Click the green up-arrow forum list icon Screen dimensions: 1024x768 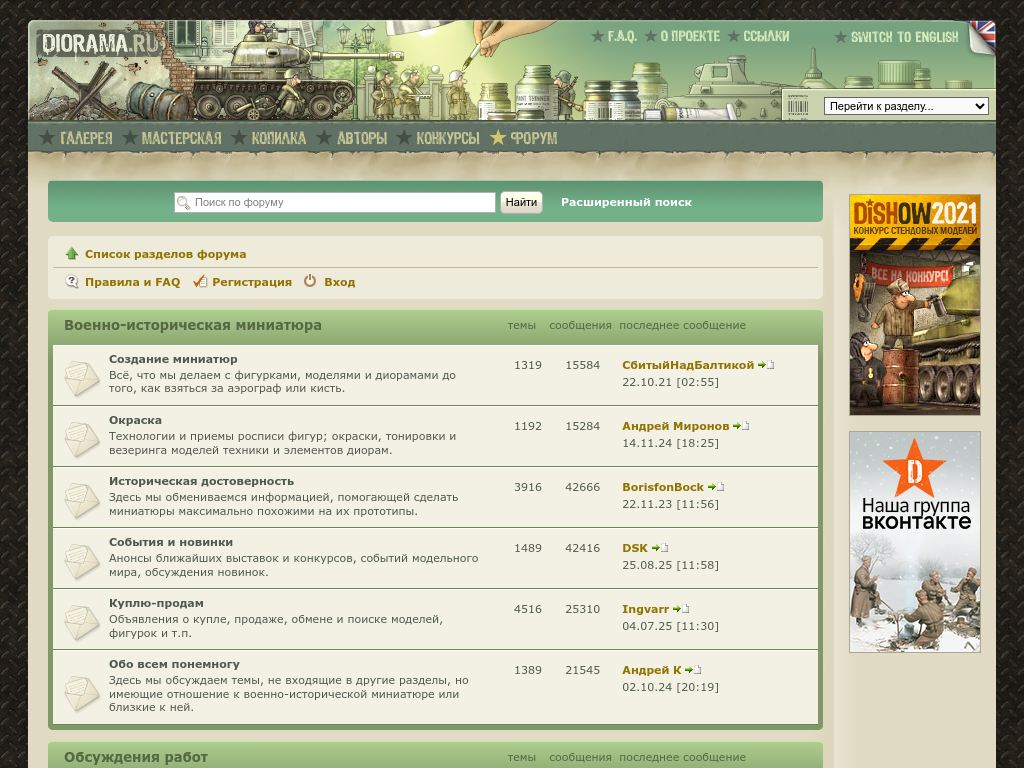(x=72, y=254)
